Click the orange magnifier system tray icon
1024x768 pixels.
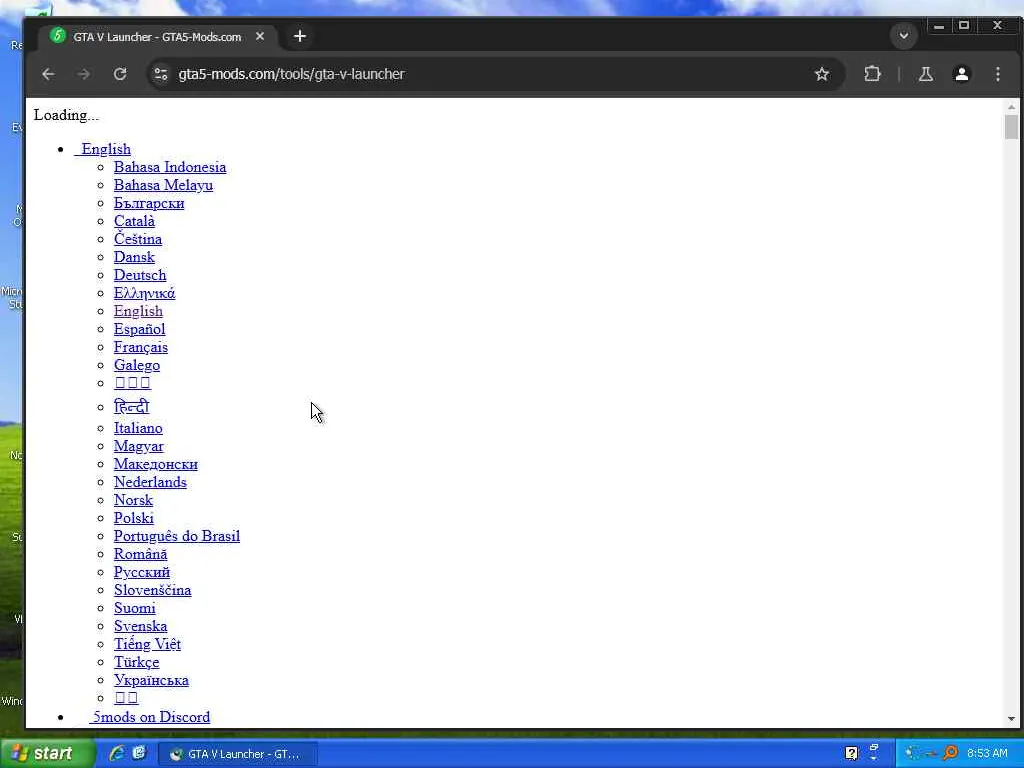coord(950,754)
